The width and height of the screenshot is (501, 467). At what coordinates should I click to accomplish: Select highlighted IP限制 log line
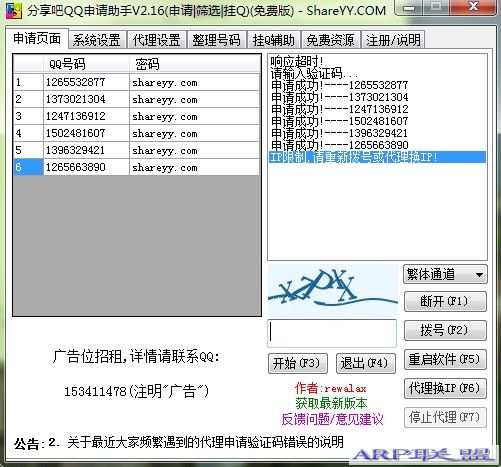377,157
